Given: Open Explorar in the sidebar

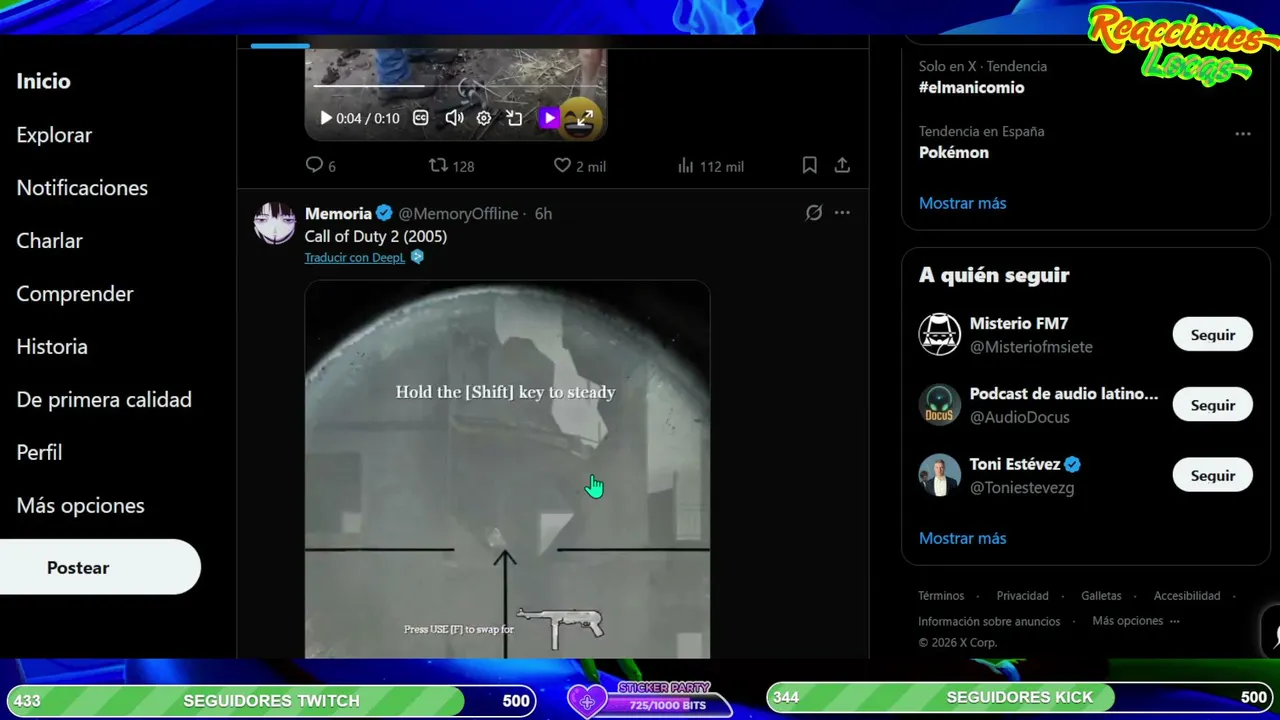Looking at the screenshot, I should tap(54, 135).
